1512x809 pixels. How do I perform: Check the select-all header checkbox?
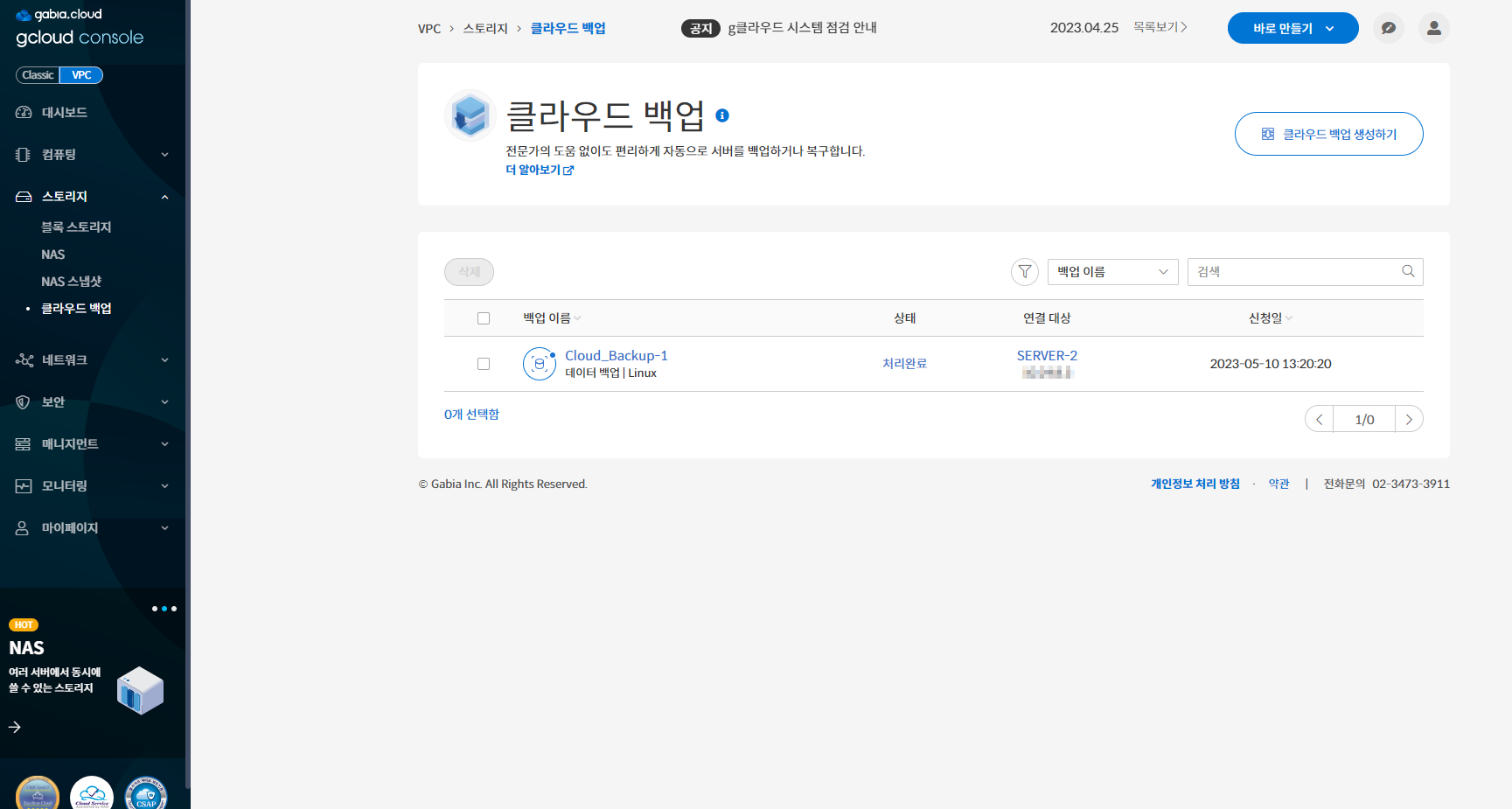point(484,318)
